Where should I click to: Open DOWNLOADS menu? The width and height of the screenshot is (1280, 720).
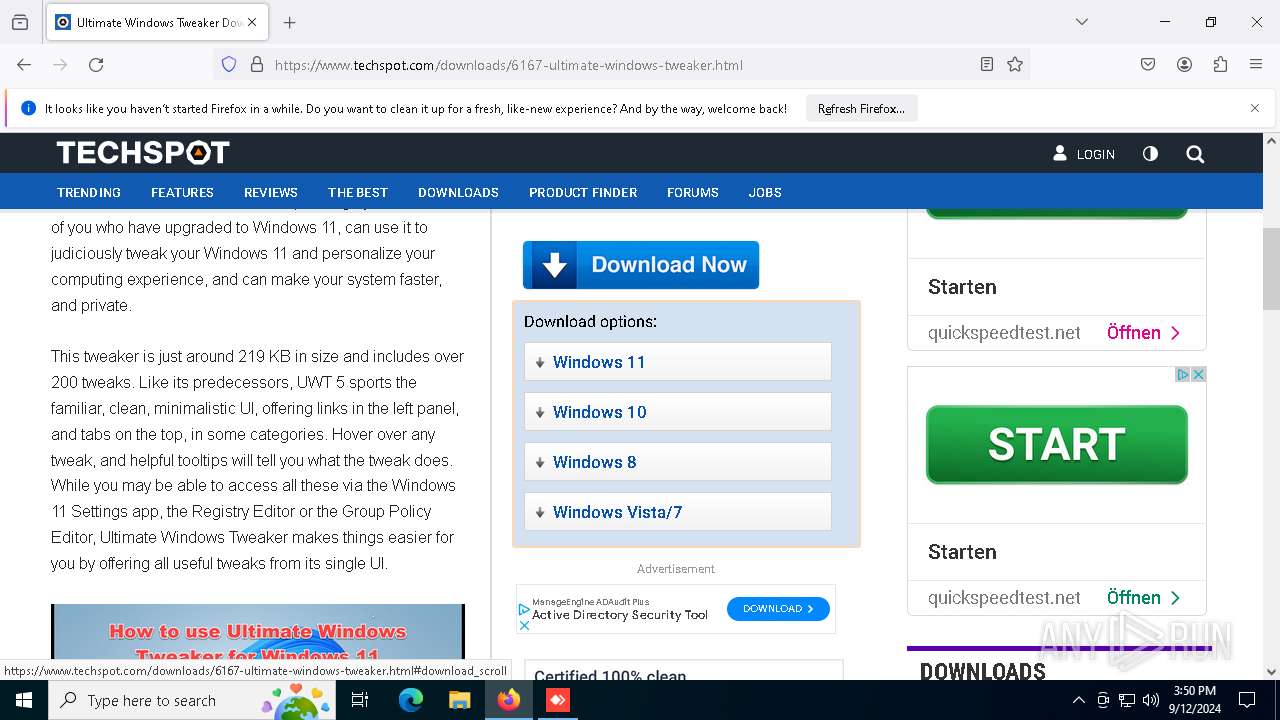pyautogui.click(x=458, y=192)
